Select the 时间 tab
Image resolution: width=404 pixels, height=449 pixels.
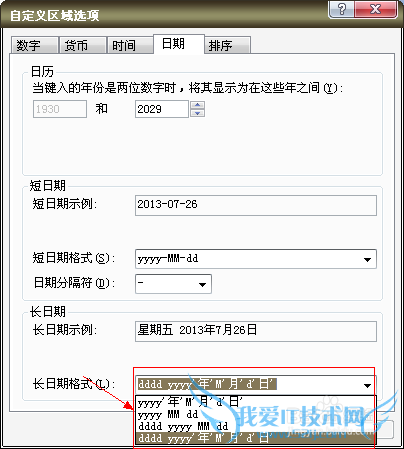[x=130, y=45]
